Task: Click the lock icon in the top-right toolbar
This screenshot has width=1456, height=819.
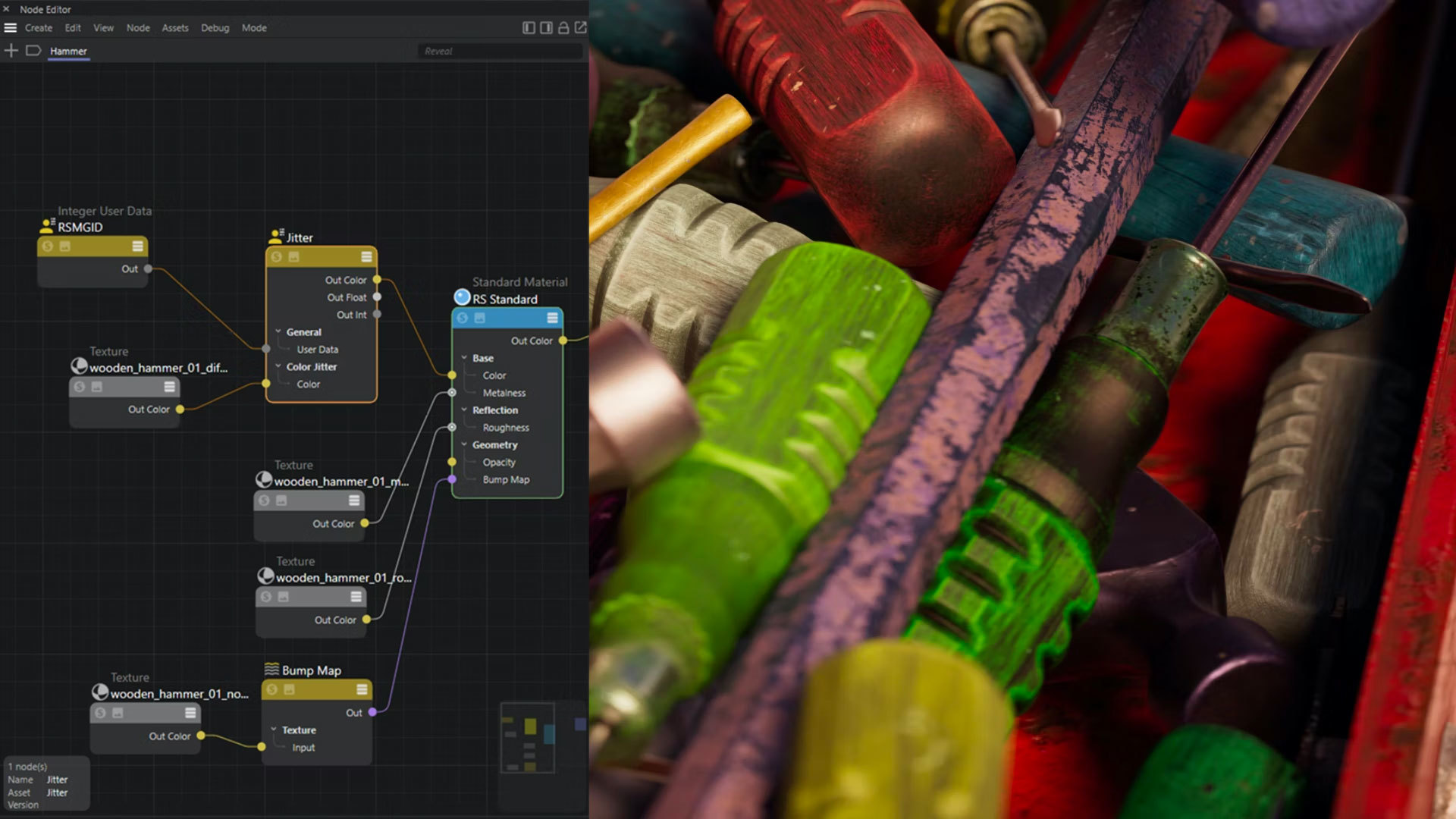Action: (563, 27)
